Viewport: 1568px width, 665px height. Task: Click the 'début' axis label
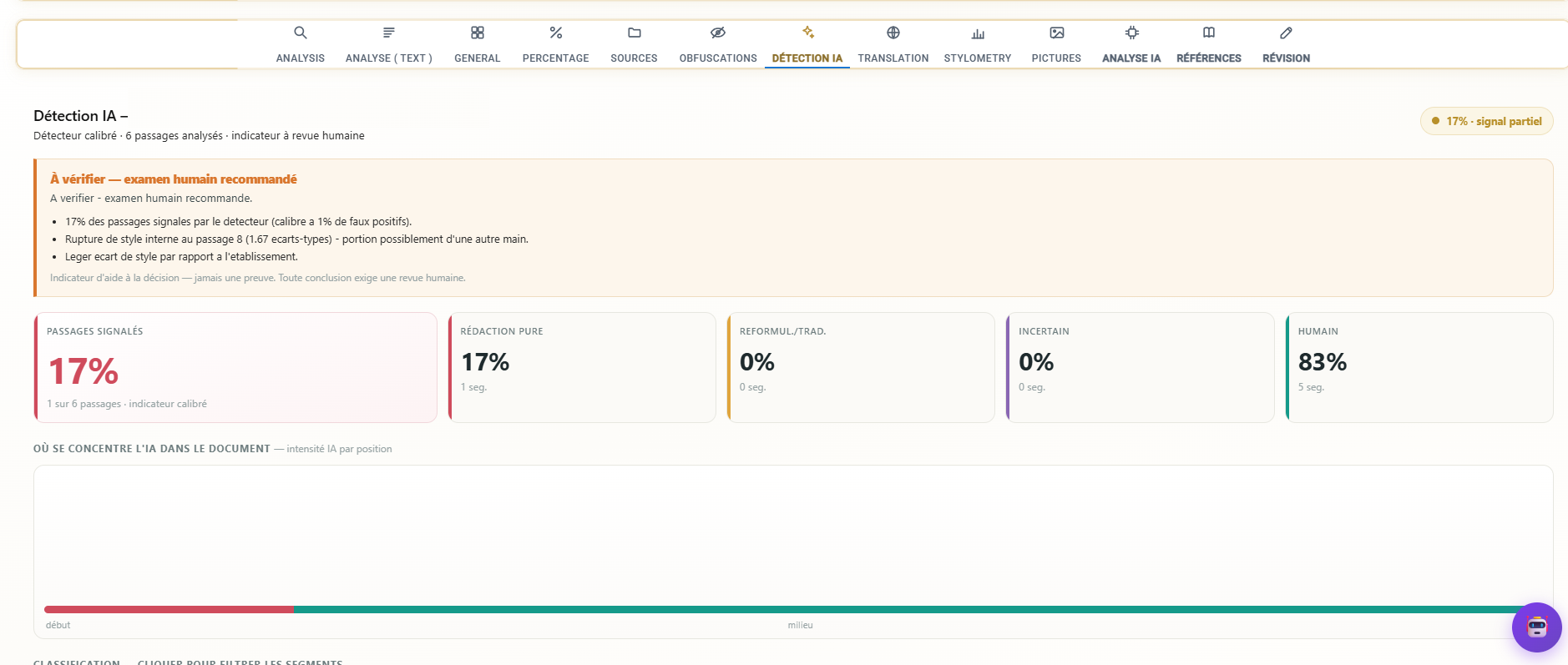click(x=58, y=625)
